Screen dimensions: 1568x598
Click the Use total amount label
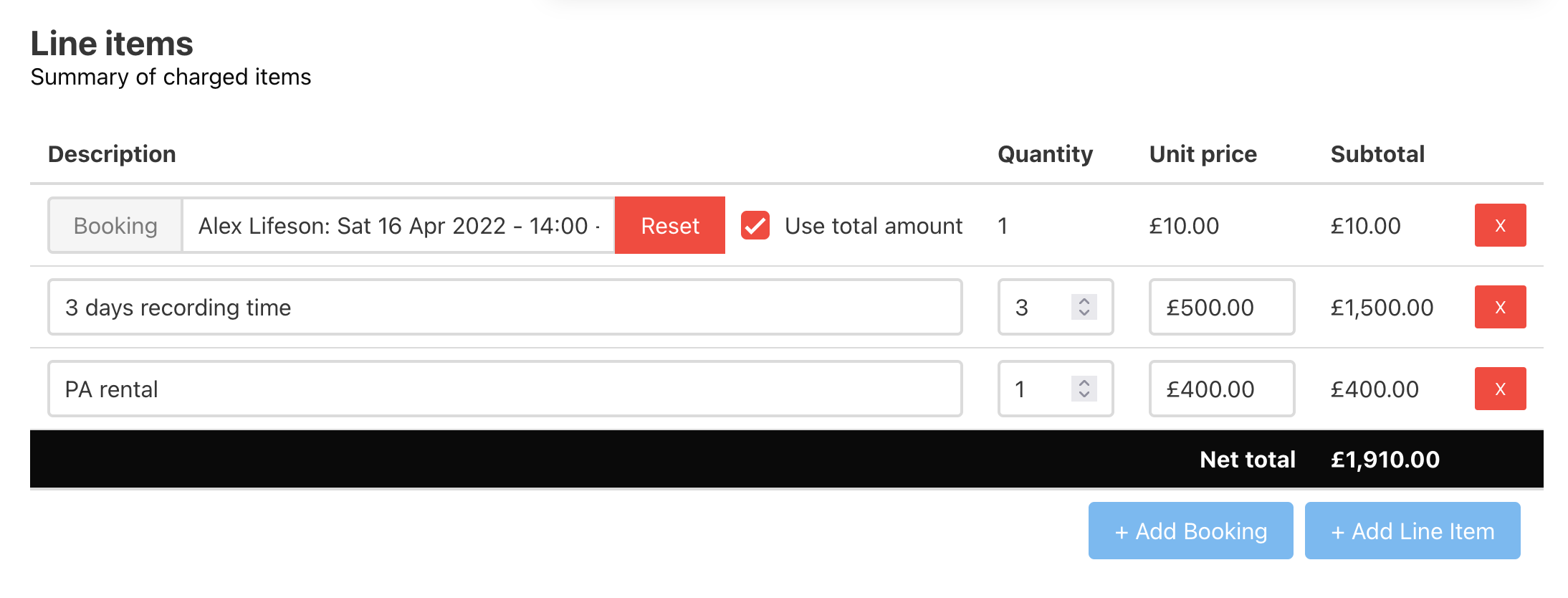click(x=874, y=226)
